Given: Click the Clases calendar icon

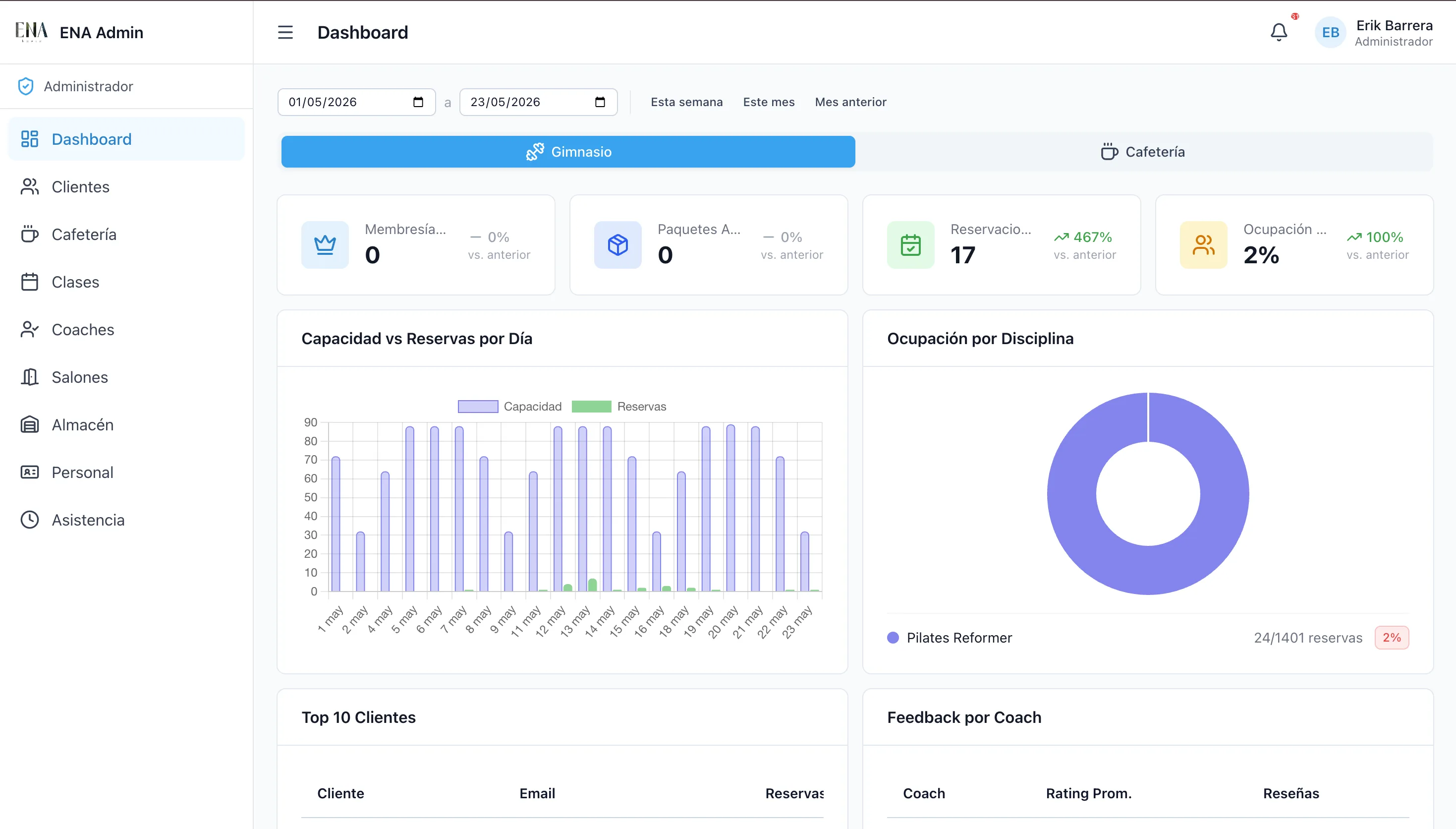Looking at the screenshot, I should pyautogui.click(x=30, y=282).
